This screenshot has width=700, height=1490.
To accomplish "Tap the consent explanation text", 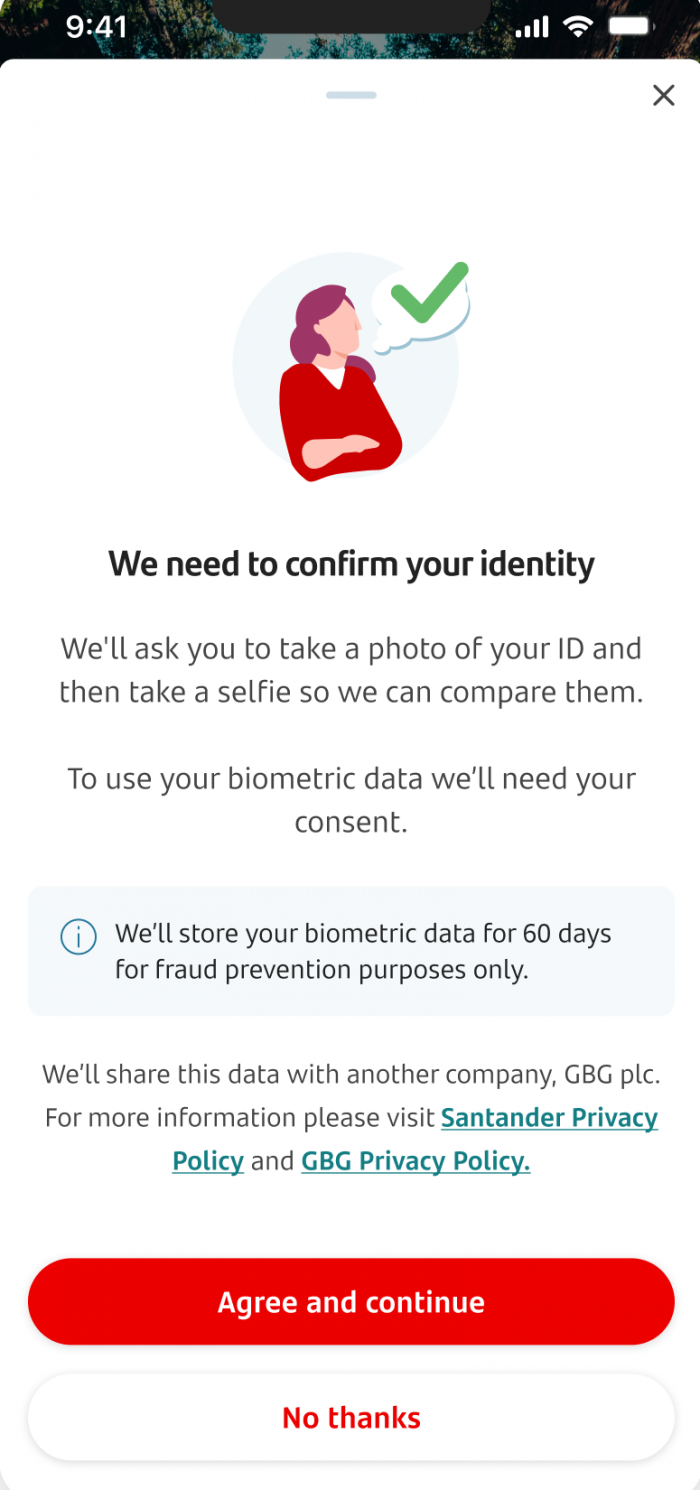I will [350, 800].
